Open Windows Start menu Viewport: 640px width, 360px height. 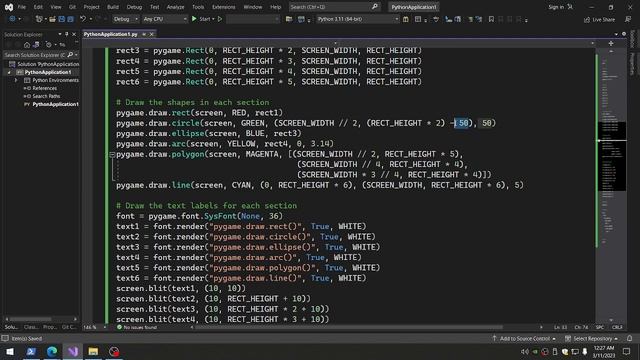coord(10,351)
